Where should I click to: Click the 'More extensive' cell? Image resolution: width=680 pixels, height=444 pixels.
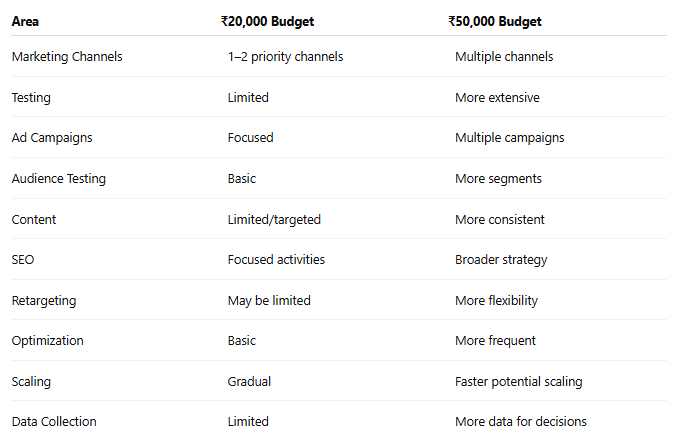tap(497, 98)
